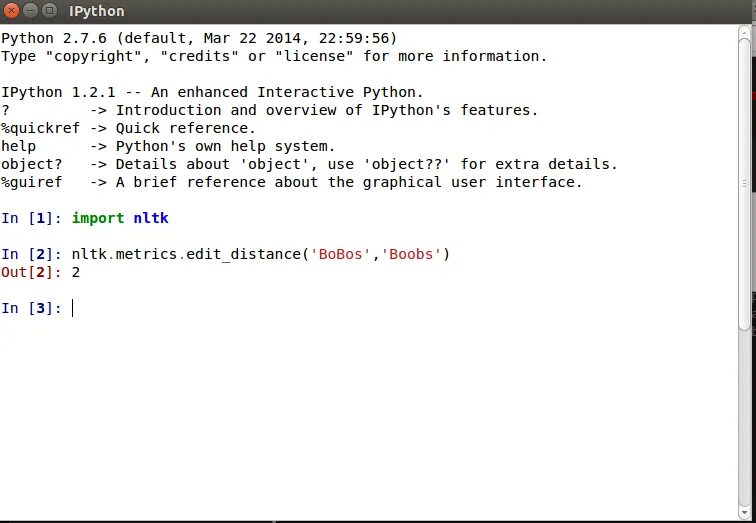756x523 pixels.
Task: Click the In [2] prompt label
Action: pos(31,254)
